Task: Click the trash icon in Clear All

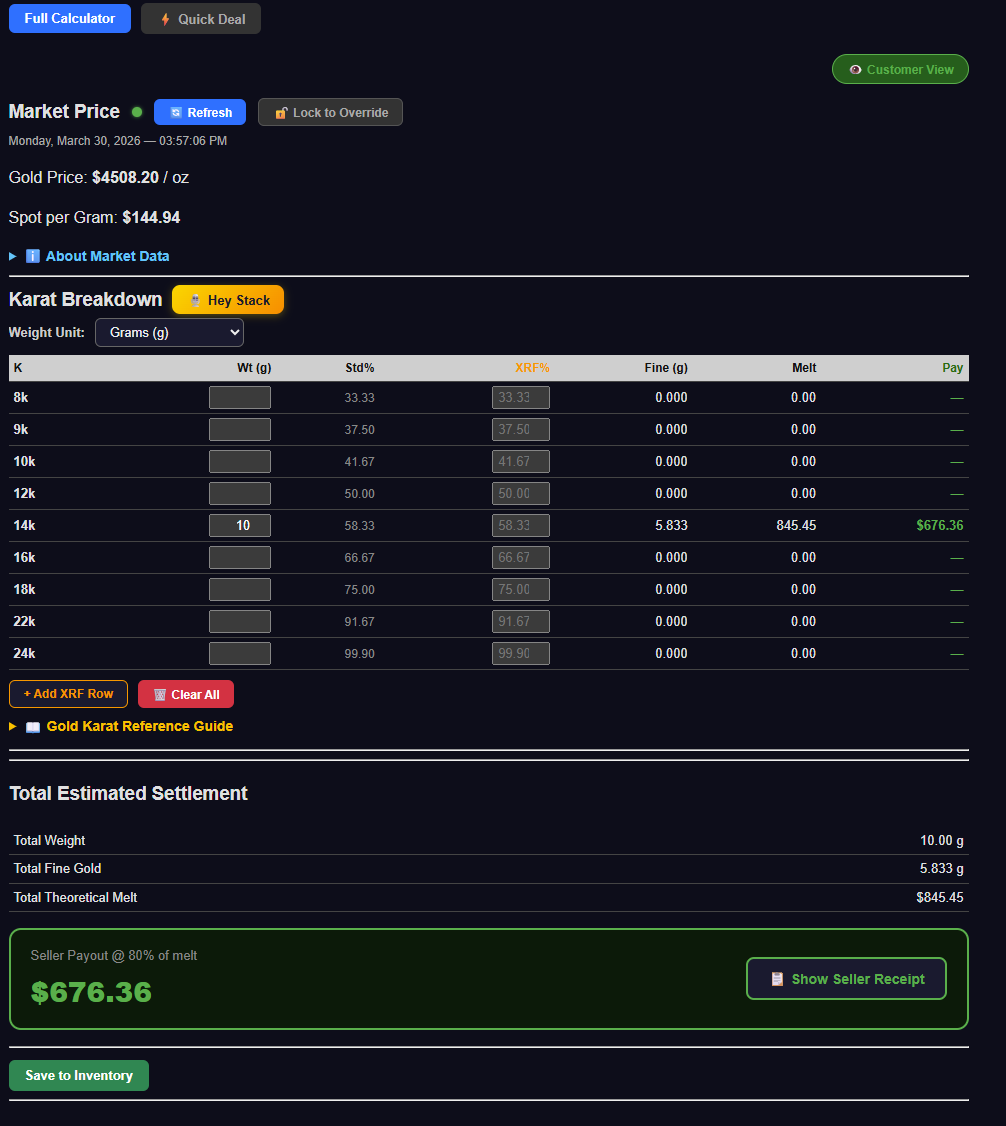Action: coord(160,694)
